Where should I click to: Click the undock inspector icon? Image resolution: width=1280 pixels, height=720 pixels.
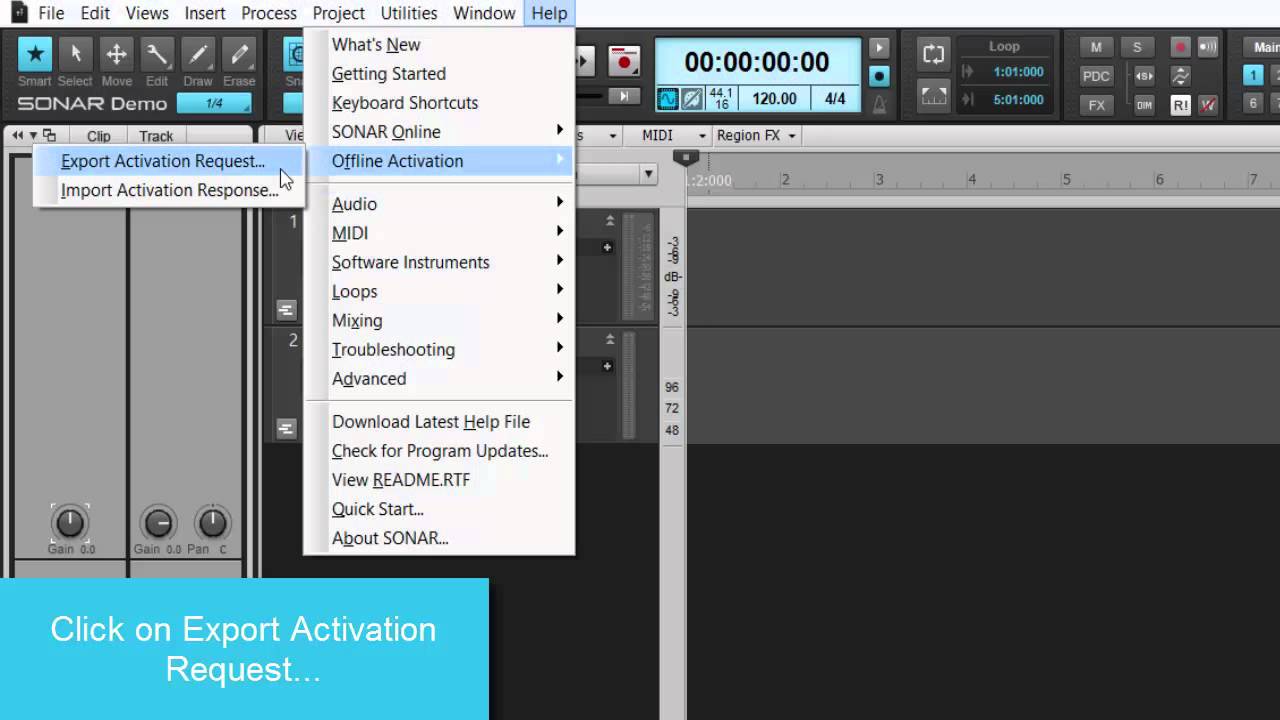pyautogui.click(x=49, y=136)
